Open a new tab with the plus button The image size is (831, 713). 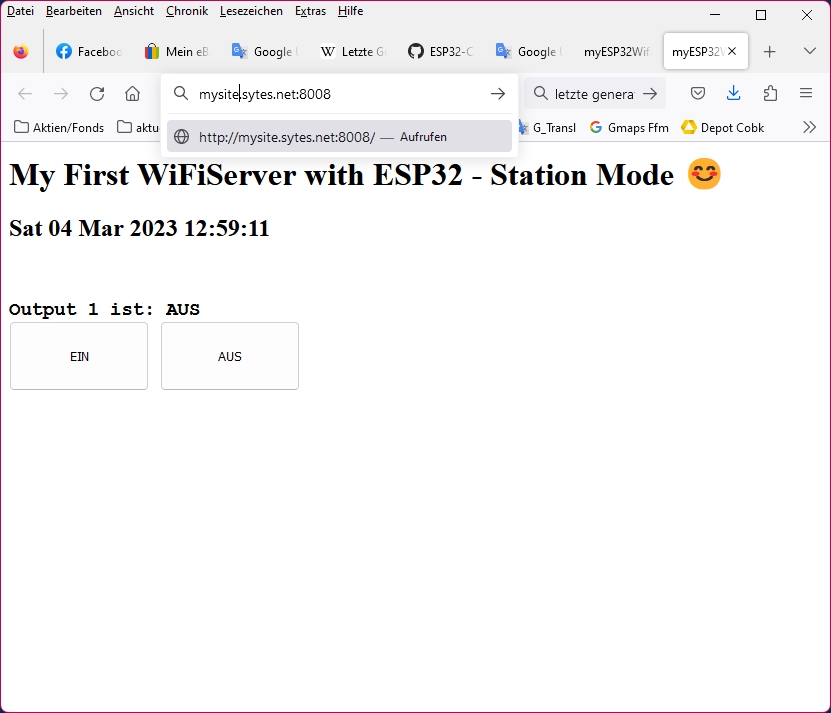point(770,51)
